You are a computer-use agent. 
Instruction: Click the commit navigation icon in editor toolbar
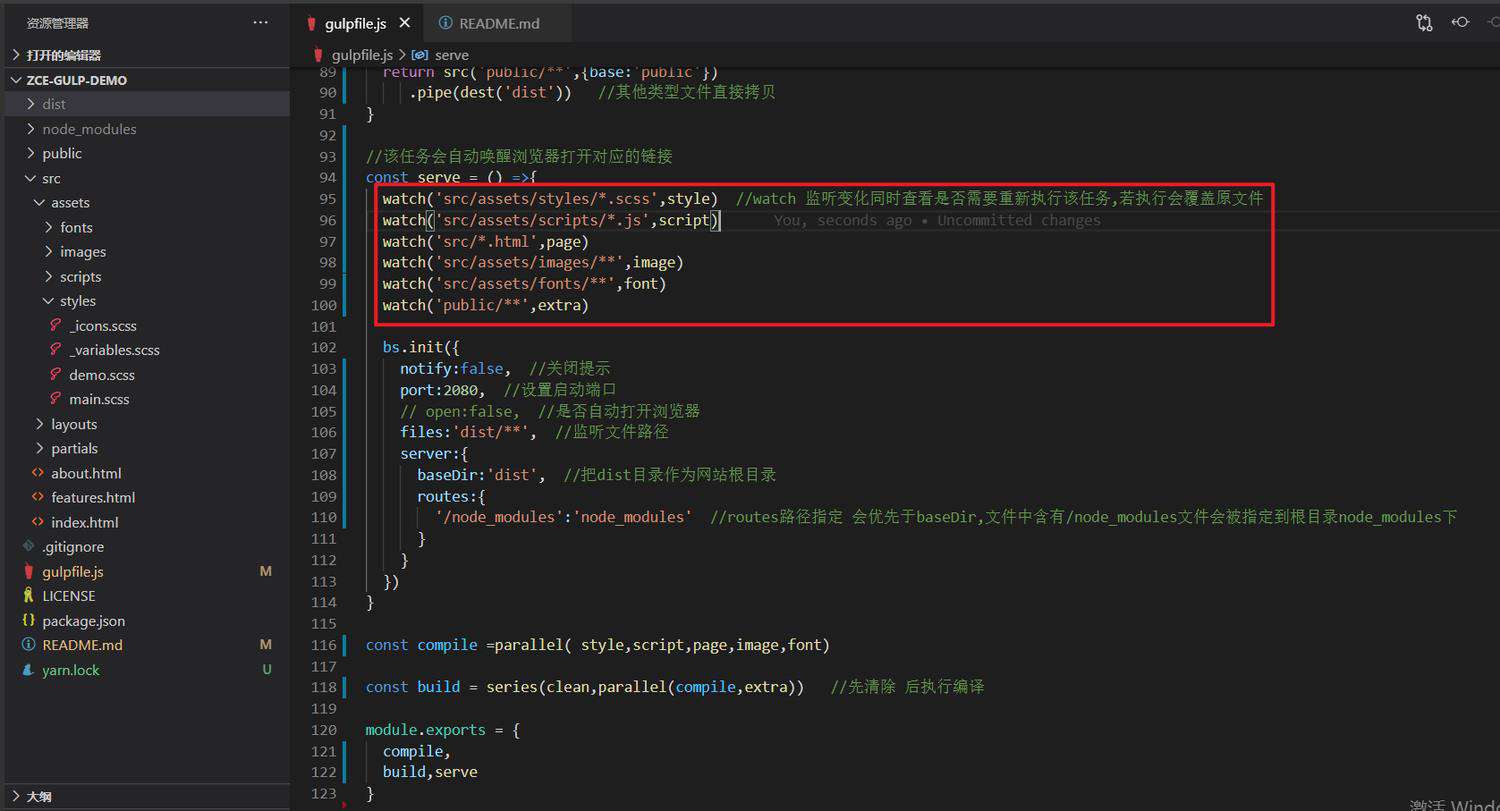tap(1460, 22)
